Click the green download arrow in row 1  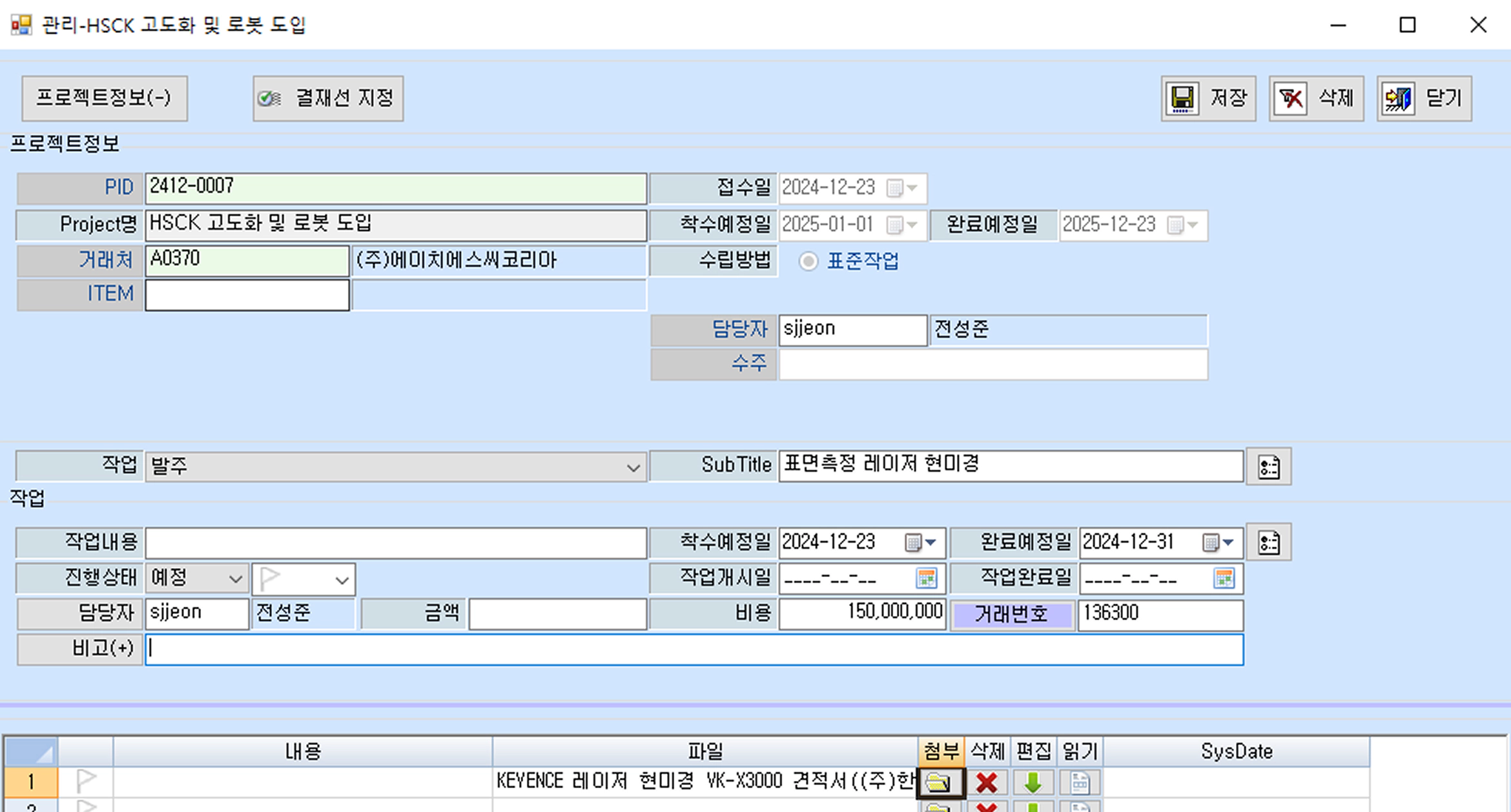pyautogui.click(x=1033, y=783)
